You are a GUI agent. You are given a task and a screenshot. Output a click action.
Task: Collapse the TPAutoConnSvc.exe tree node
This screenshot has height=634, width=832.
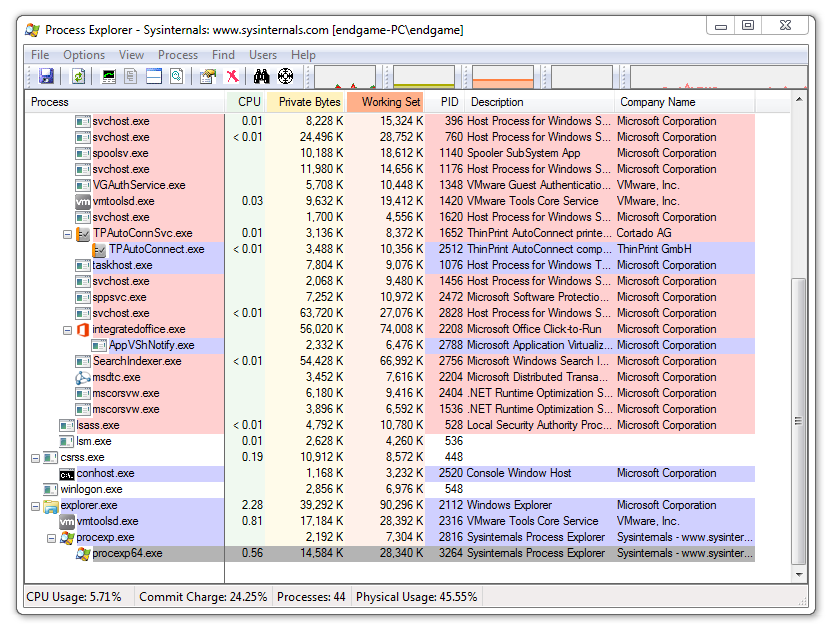click(x=68, y=234)
